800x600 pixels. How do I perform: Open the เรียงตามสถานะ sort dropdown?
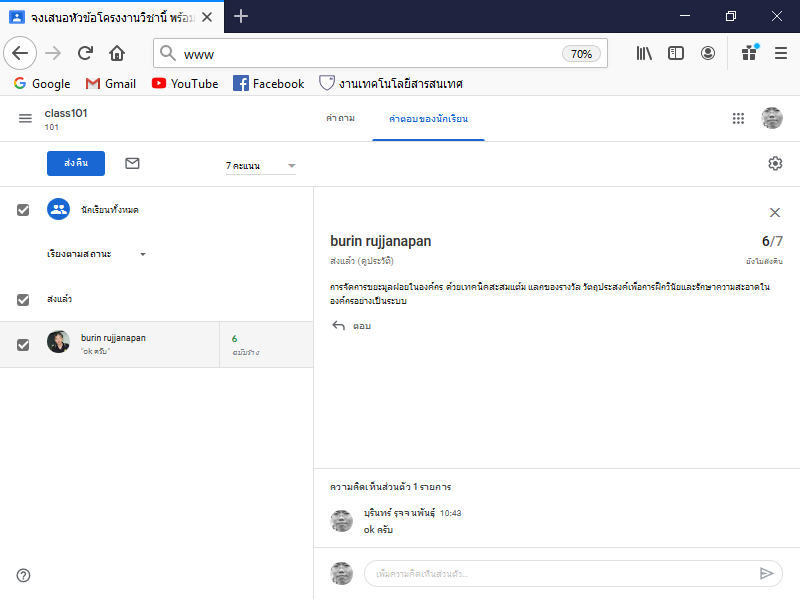(x=96, y=254)
